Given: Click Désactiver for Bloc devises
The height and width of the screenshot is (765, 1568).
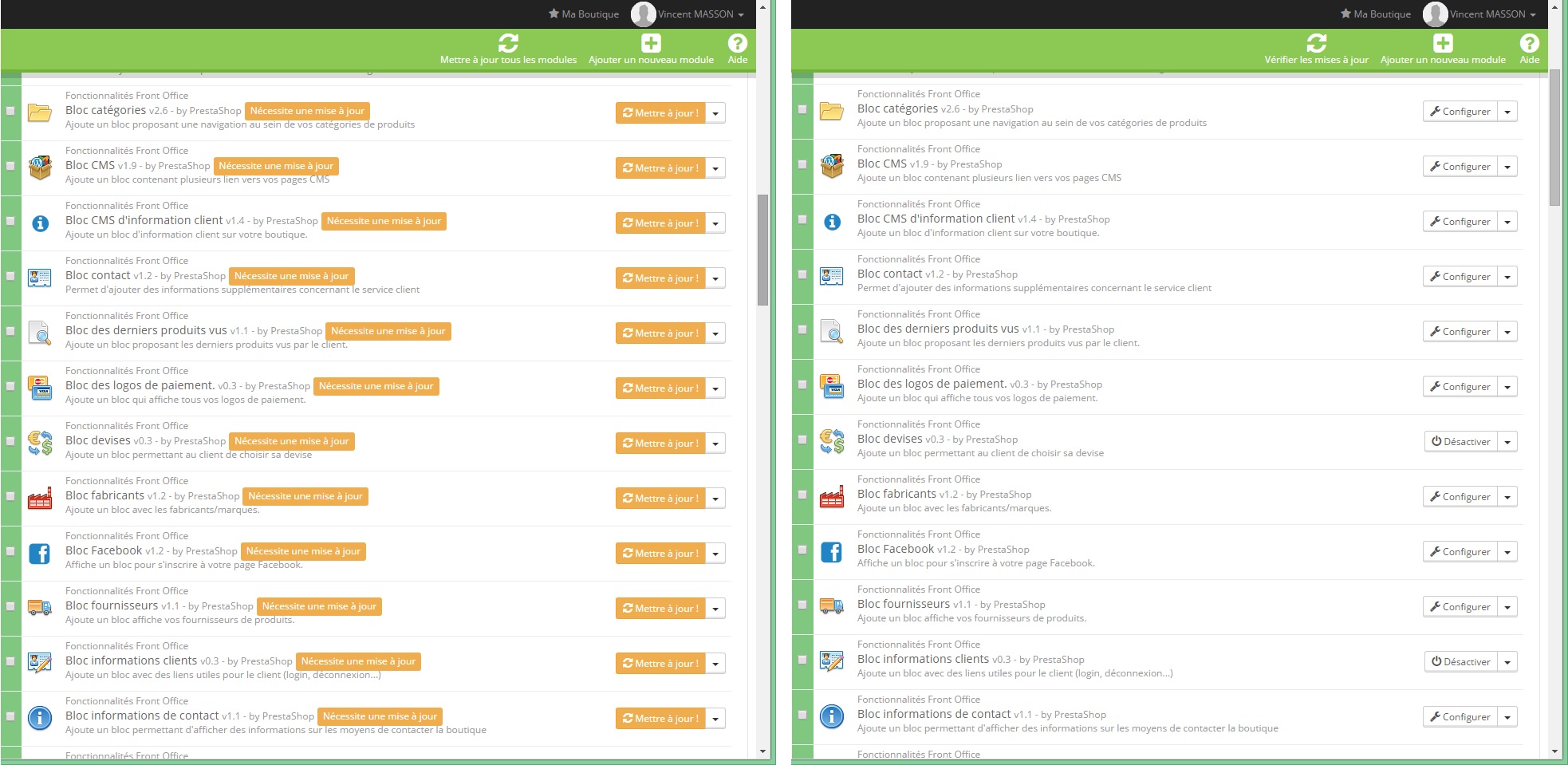Looking at the screenshot, I should (x=1461, y=442).
